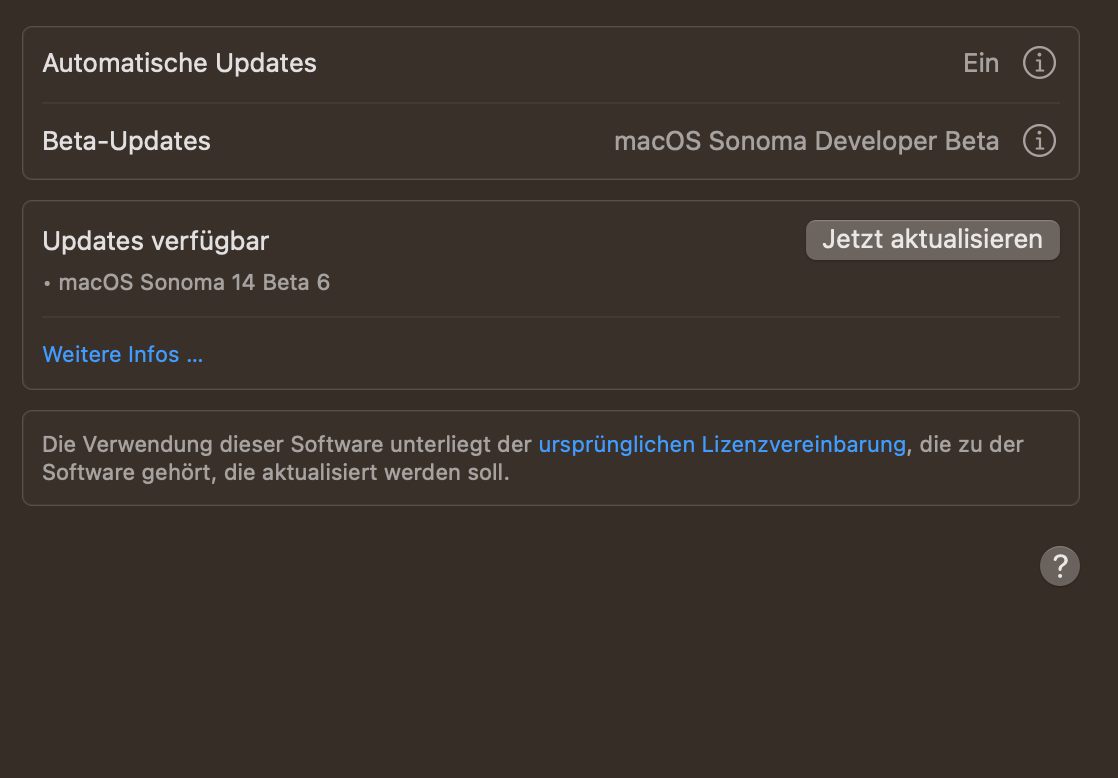Open the ursprünglichen Lizenzvereinbarung link

coord(722,444)
